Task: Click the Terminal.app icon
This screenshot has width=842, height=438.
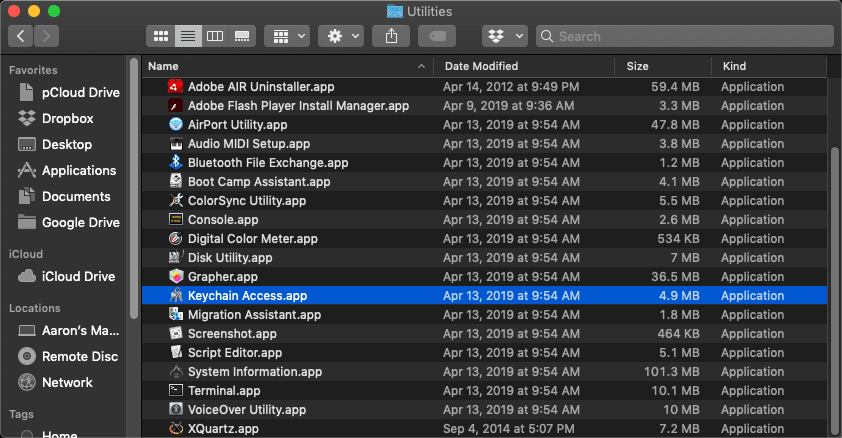Action: 176,391
